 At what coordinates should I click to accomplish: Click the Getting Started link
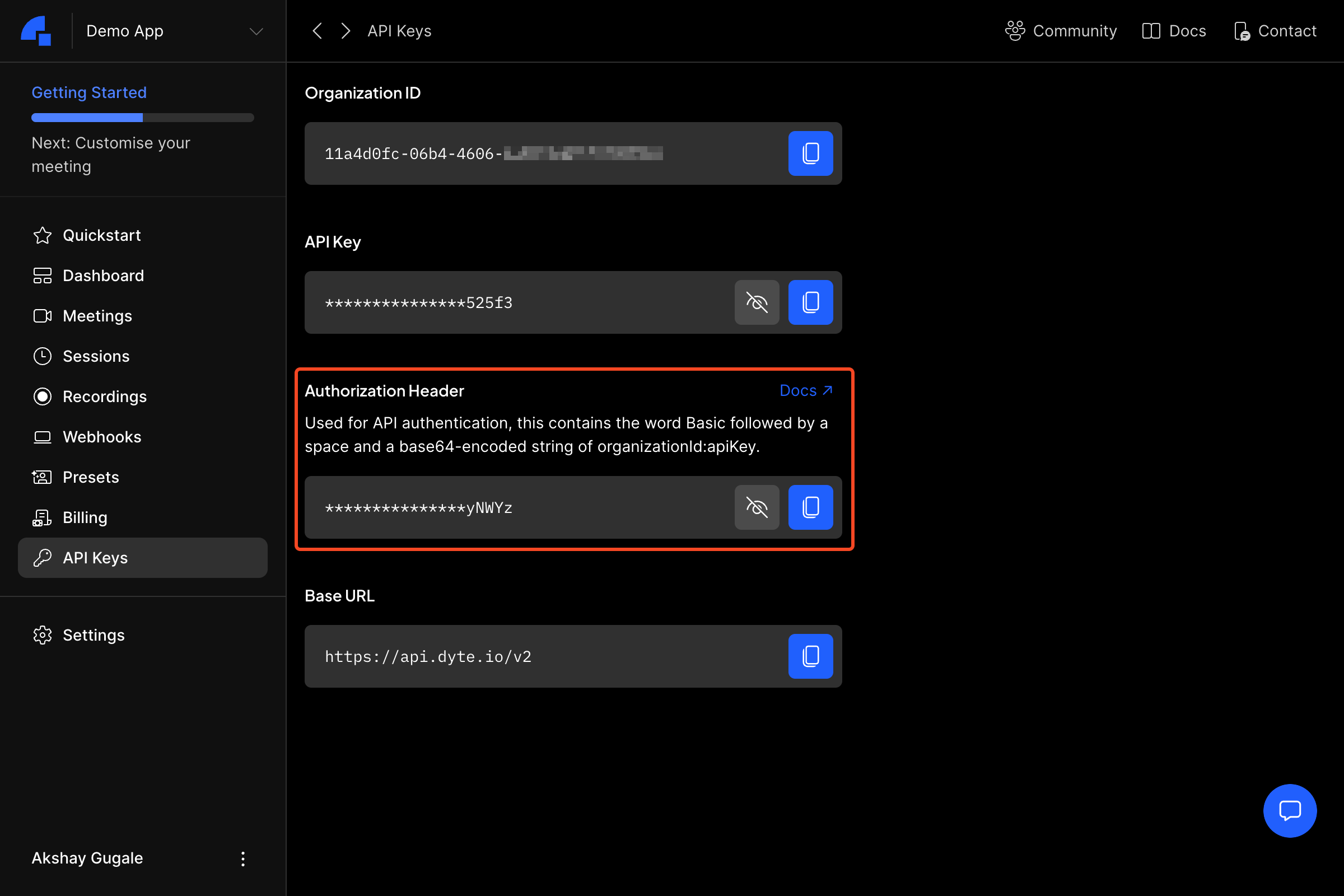[88, 92]
